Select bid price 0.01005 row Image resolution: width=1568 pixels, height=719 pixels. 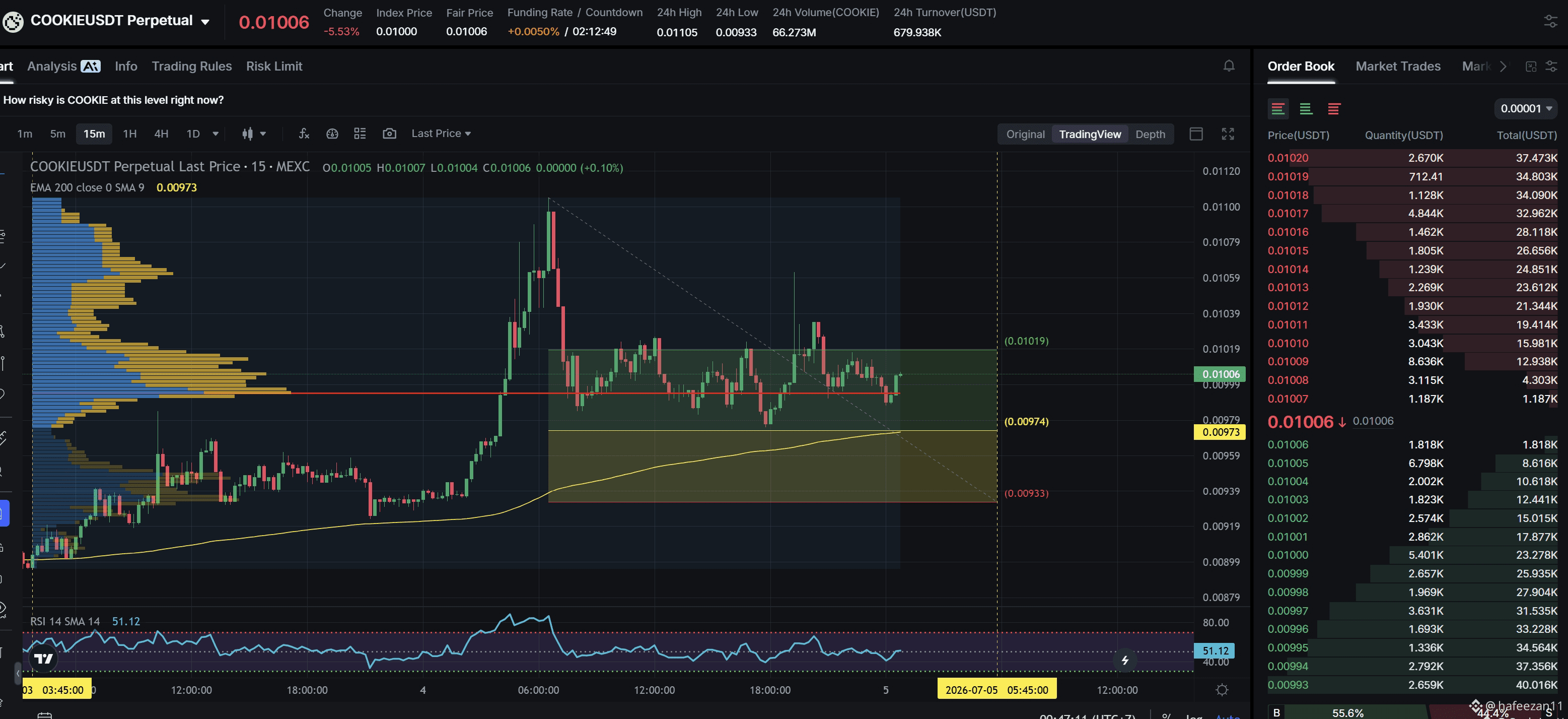pyautogui.click(x=1412, y=463)
